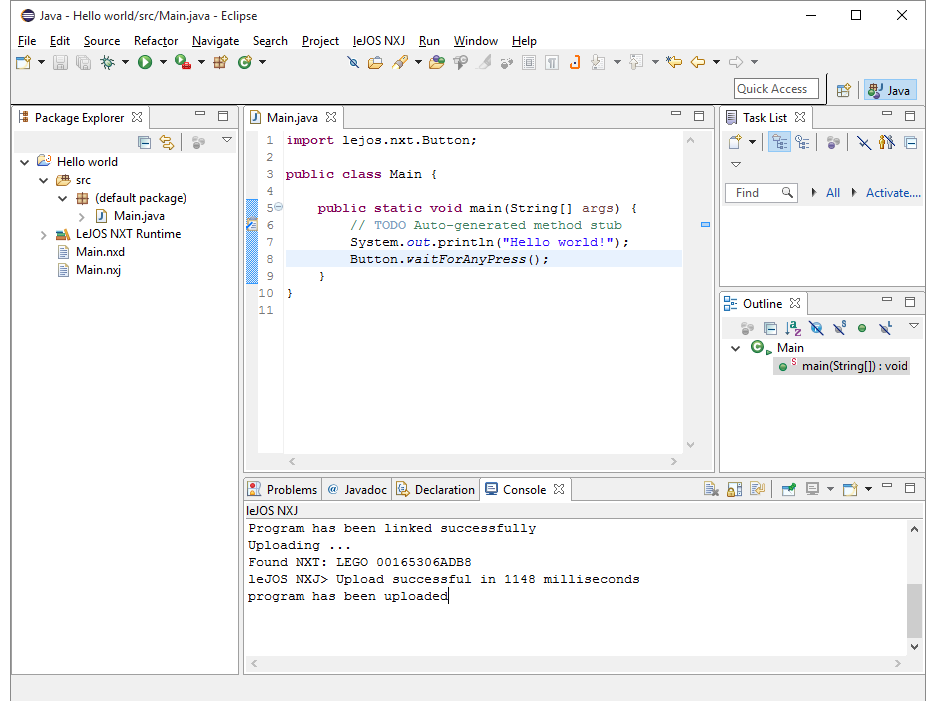The width and height of the screenshot is (930, 709).
Task: Switch to the Java perspective button
Action: pos(889,90)
